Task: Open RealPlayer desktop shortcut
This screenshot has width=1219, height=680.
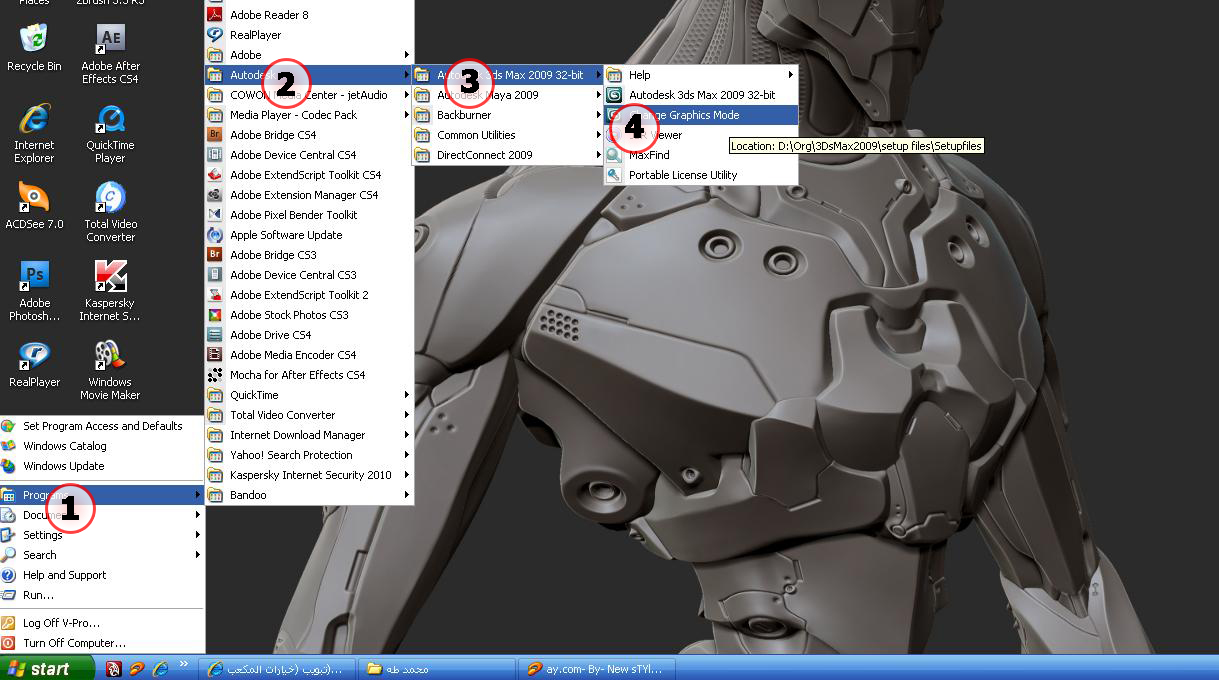Action: [x=34, y=363]
